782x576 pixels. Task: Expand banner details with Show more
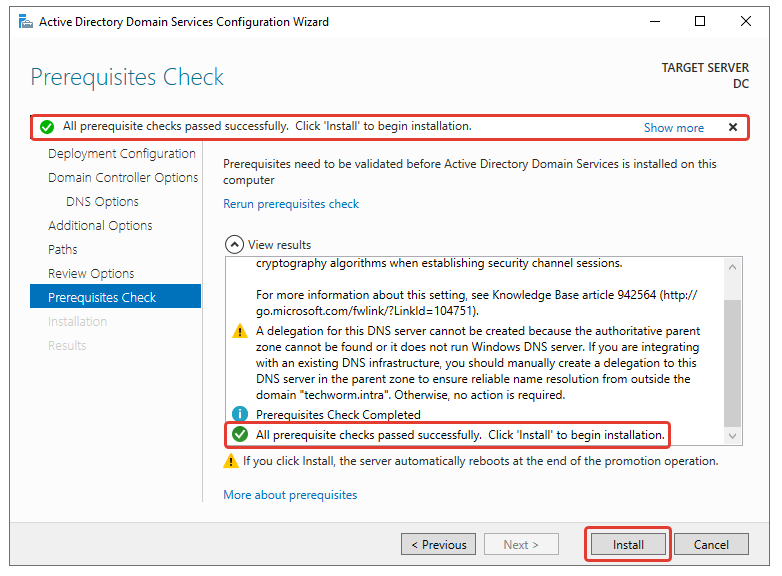pyautogui.click(x=673, y=128)
